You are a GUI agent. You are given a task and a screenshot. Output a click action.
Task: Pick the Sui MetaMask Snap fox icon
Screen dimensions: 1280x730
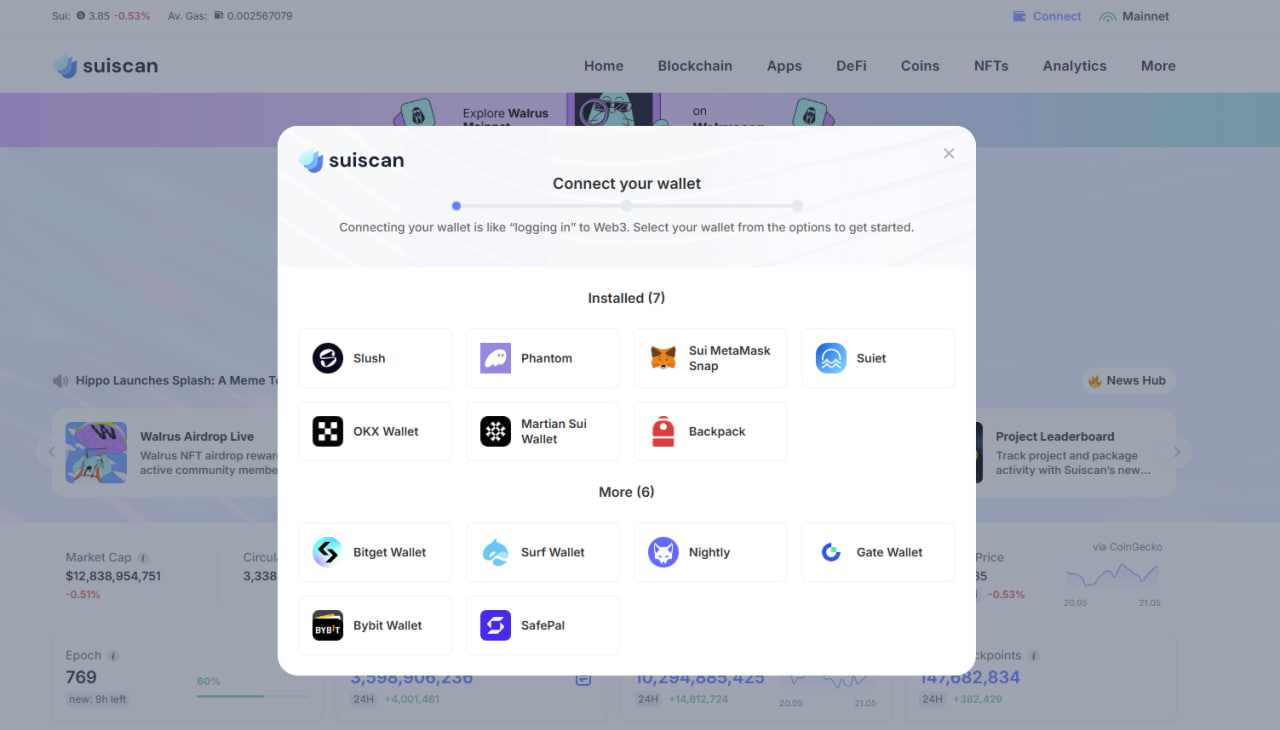click(x=663, y=358)
